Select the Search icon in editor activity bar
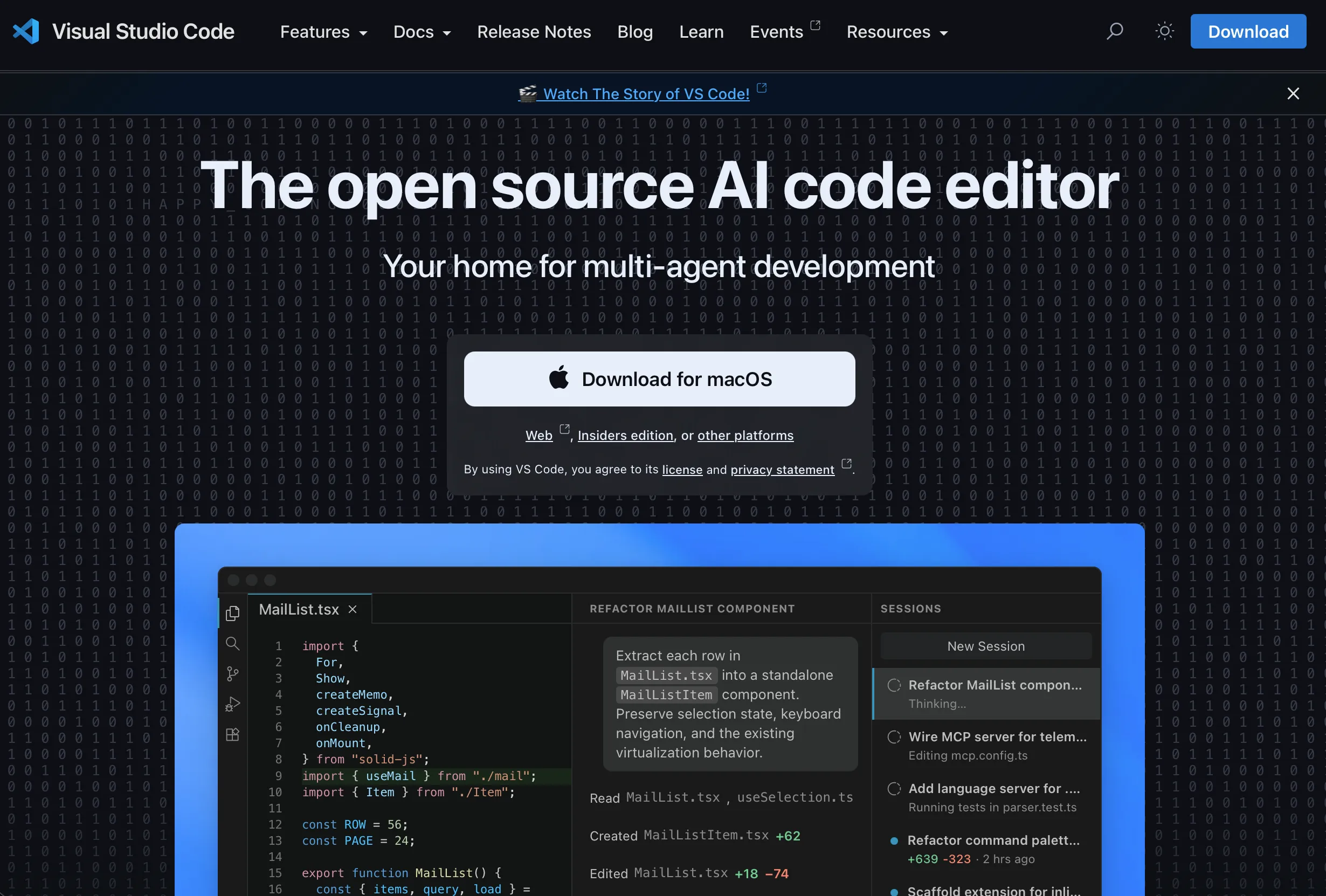1326x896 pixels. point(232,644)
